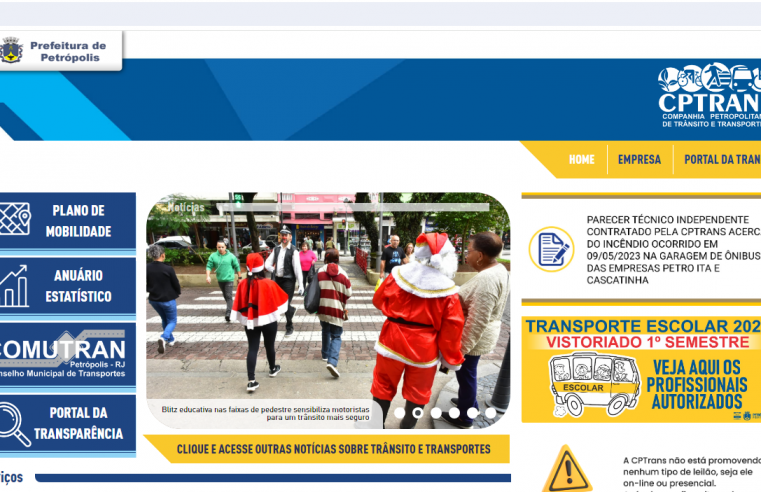Click the bar chart icon for Anuário Estatístico
Image resolution: width=761 pixels, height=492 pixels.
(14, 286)
